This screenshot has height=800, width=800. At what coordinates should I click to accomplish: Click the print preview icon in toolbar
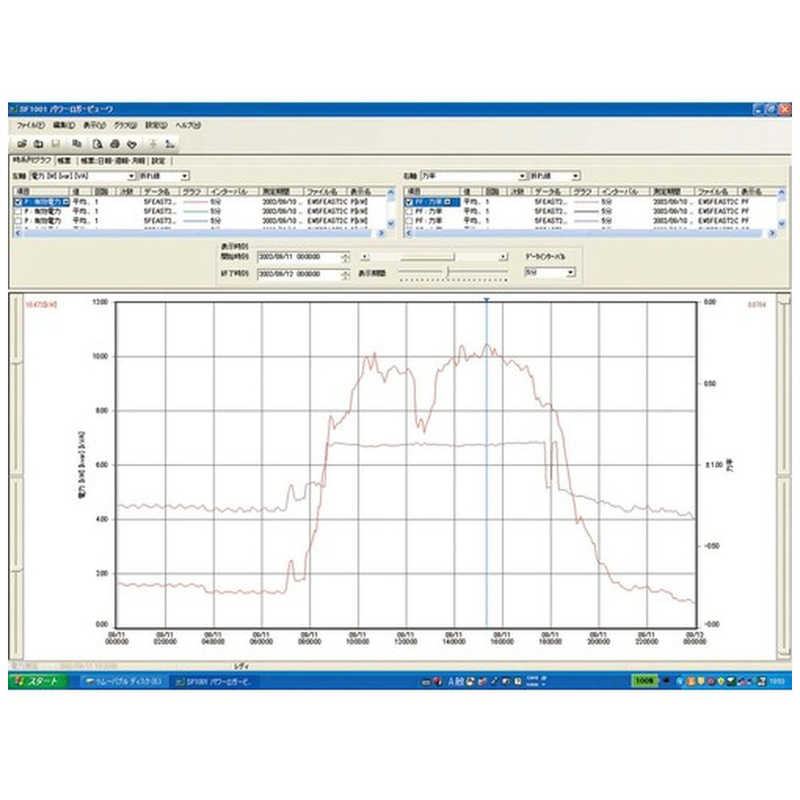(x=97, y=144)
